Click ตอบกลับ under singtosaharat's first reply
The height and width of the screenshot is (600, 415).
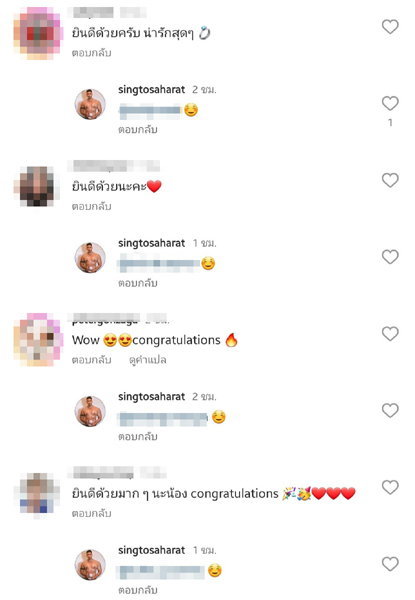coord(138,130)
